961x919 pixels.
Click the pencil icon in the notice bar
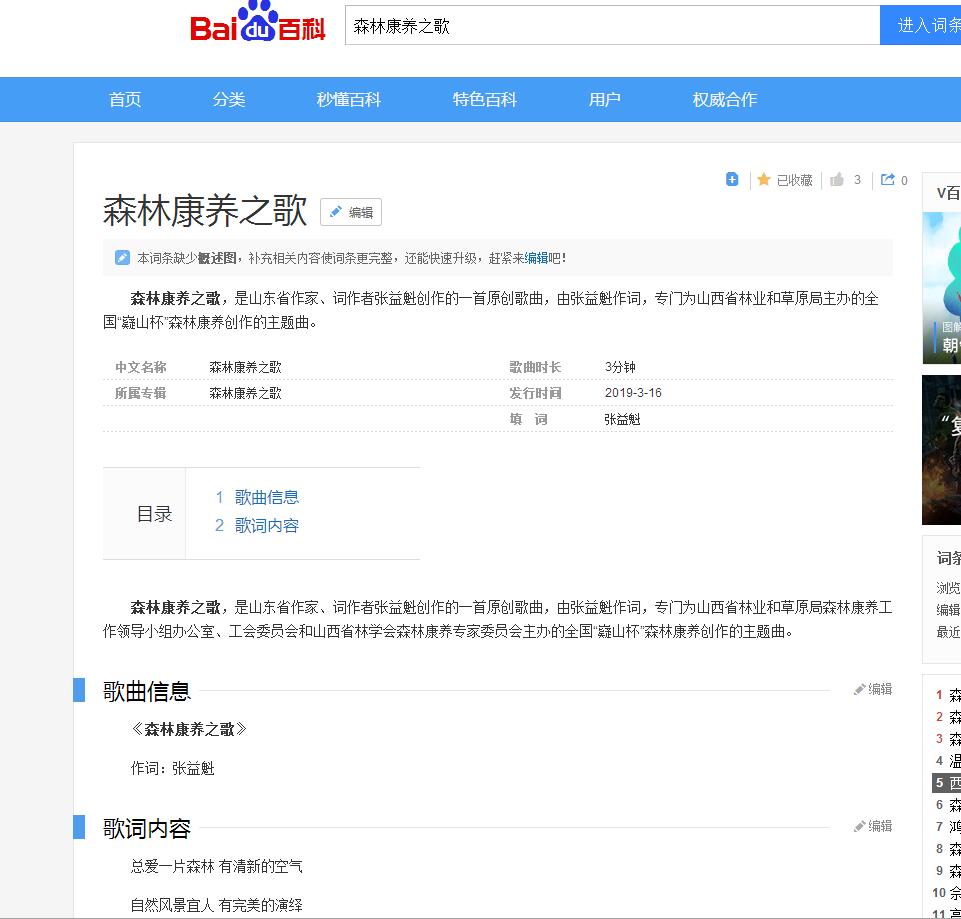pos(122,258)
